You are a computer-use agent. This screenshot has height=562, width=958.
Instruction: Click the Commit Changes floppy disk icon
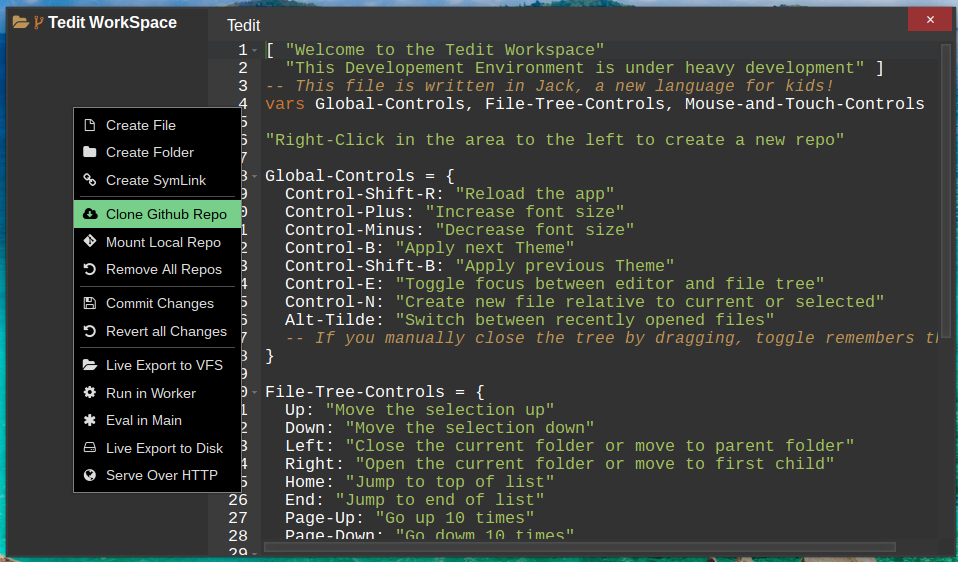click(90, 303)
